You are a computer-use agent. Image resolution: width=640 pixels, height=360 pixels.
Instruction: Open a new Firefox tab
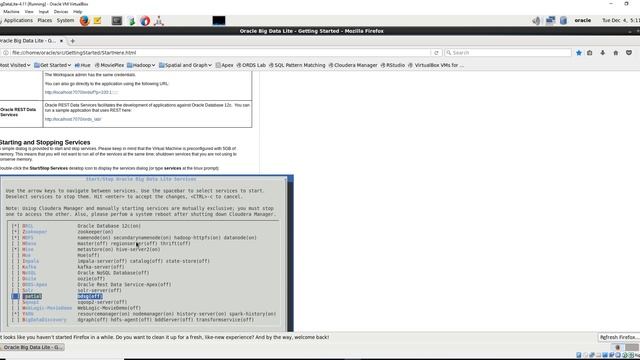[x=73, y=41]
